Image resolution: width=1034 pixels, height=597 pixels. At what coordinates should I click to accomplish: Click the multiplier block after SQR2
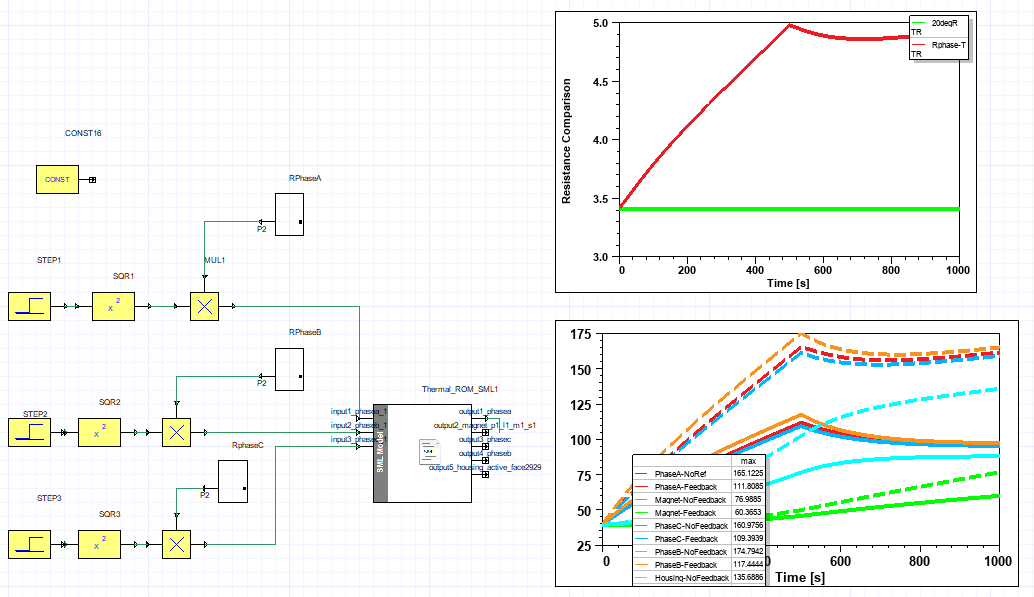(176, 433)
